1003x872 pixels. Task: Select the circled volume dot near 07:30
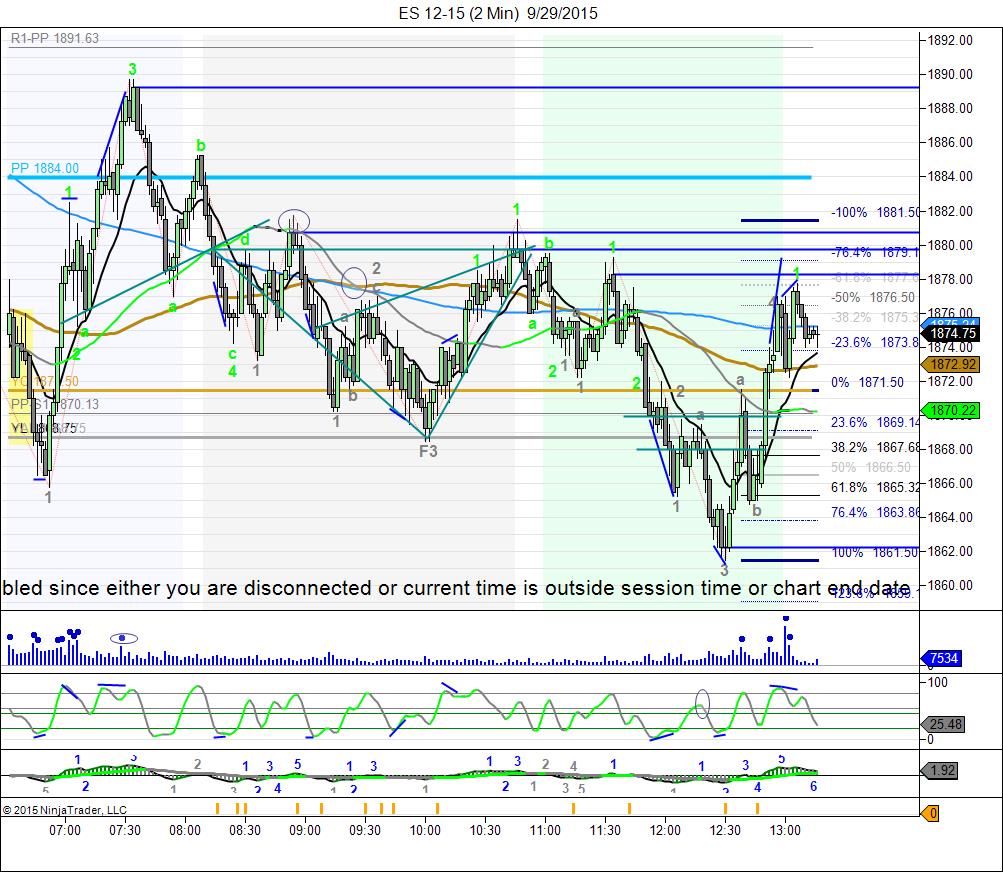coord(123,638)
